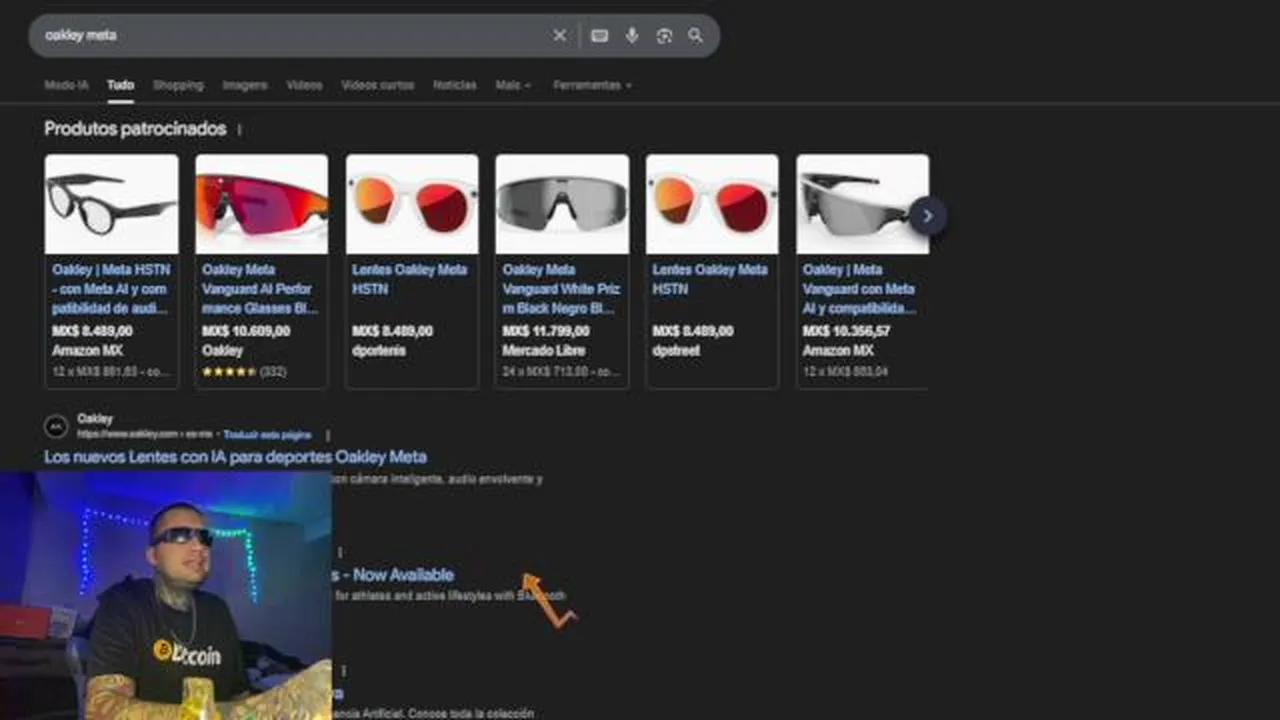The height and width of the screenshot is (720, 1280).
Task: Click the magnifier search button
Action: [696, 36]
